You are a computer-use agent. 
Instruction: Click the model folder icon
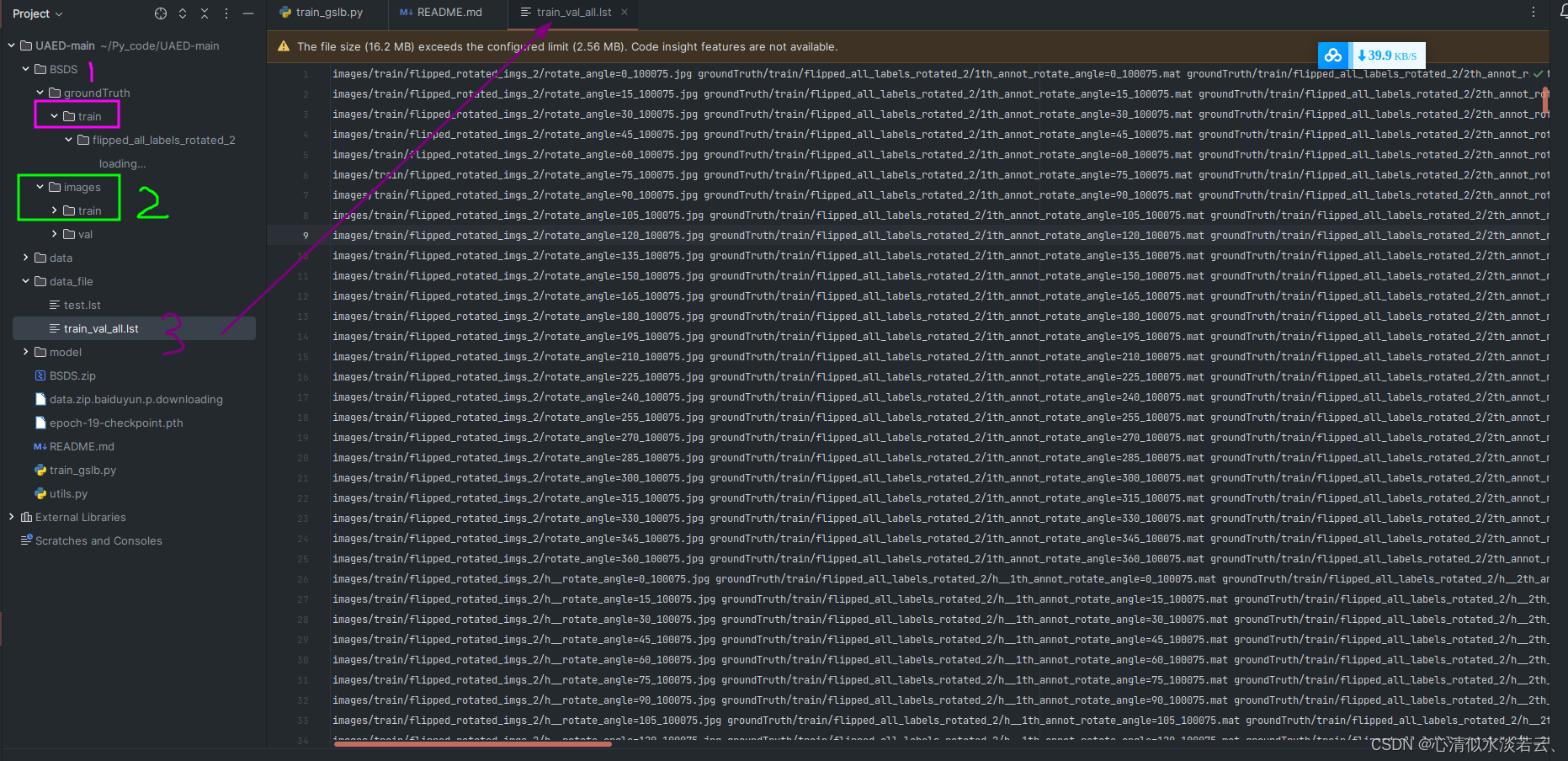(40, 352)
